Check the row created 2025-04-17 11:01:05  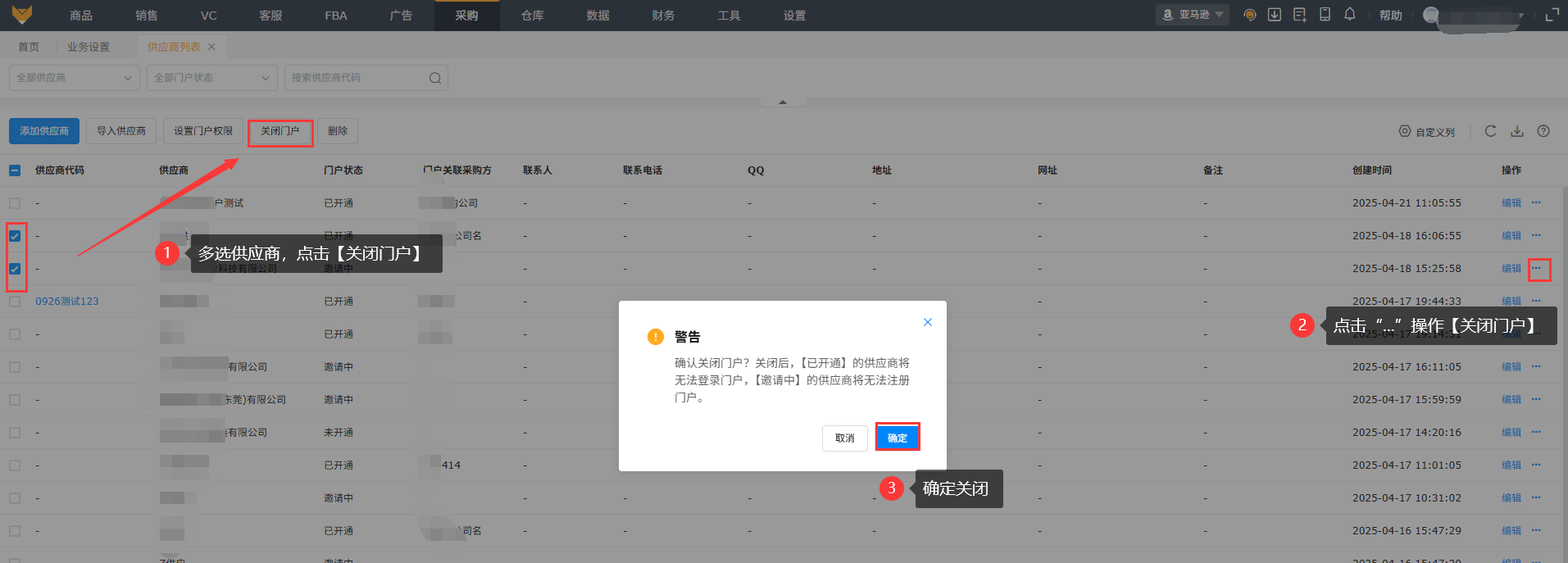tap(15, 465)
